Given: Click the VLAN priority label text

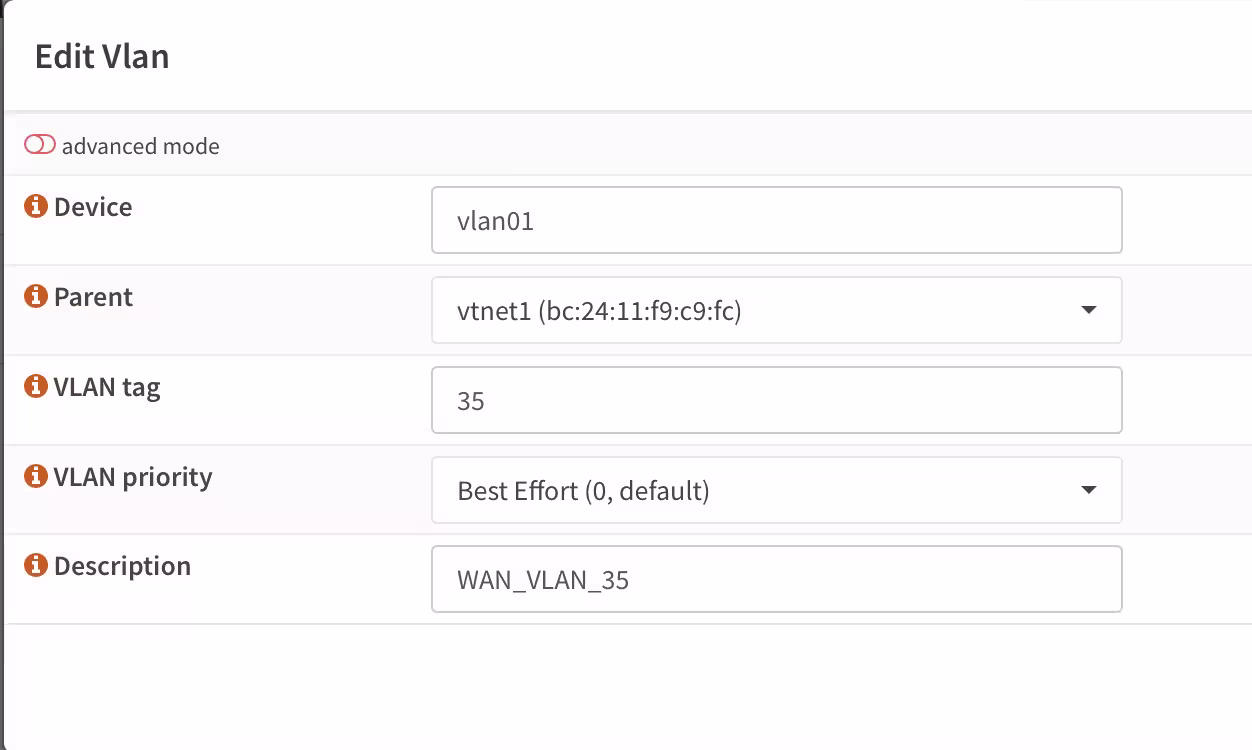Looking at the screenshot, I should (x=133, y=477).
